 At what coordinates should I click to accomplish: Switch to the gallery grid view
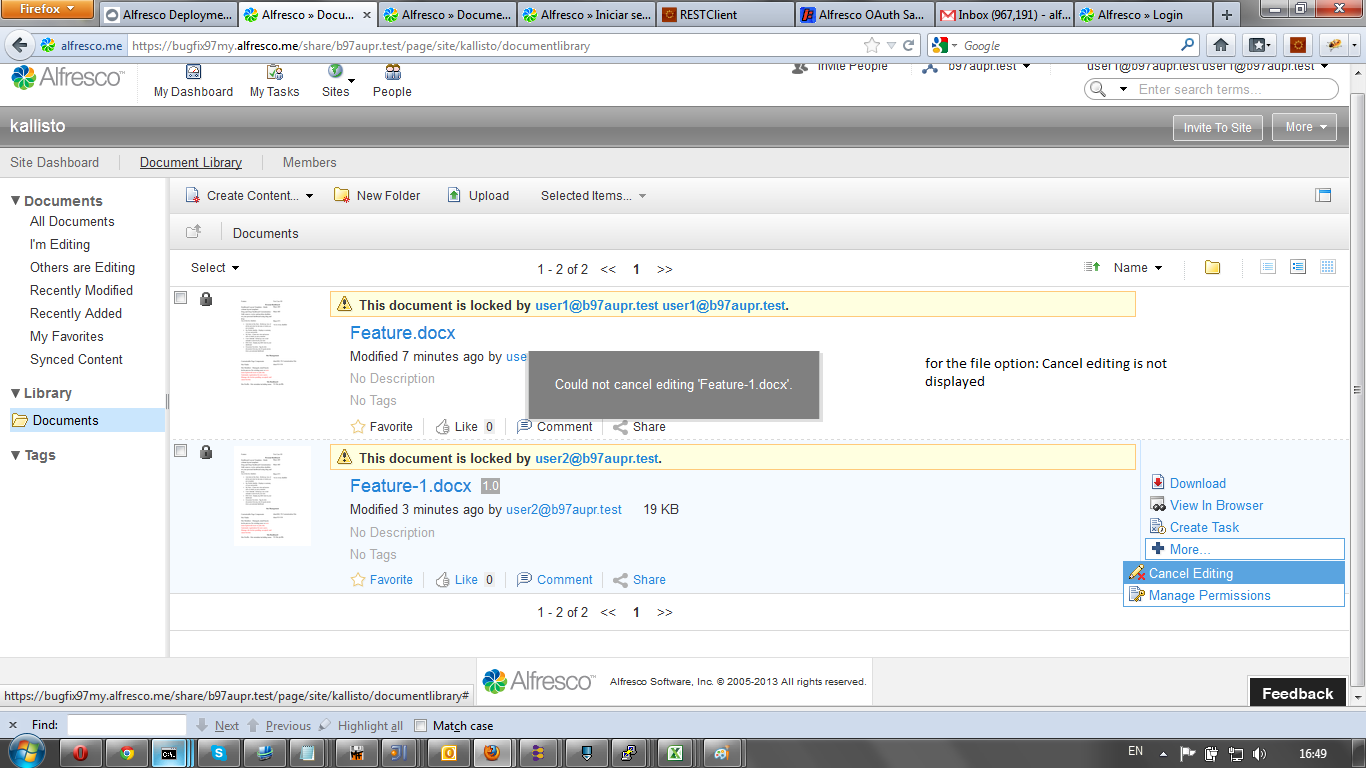click(x=1328, y=267)
